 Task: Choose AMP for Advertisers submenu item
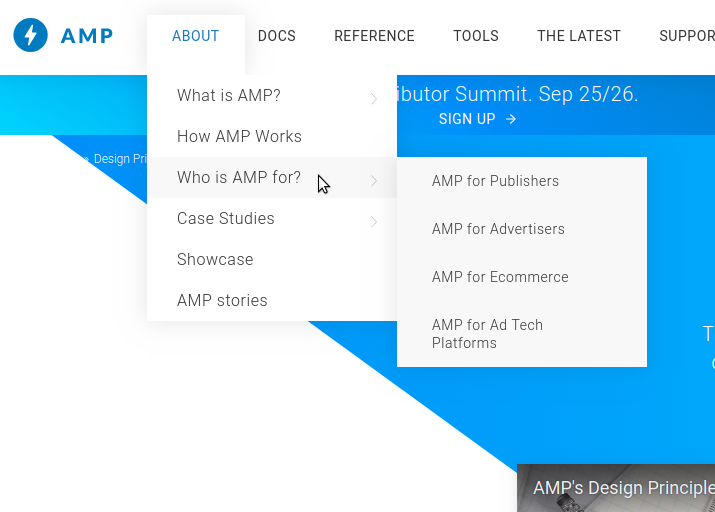(x=498, y=229)
